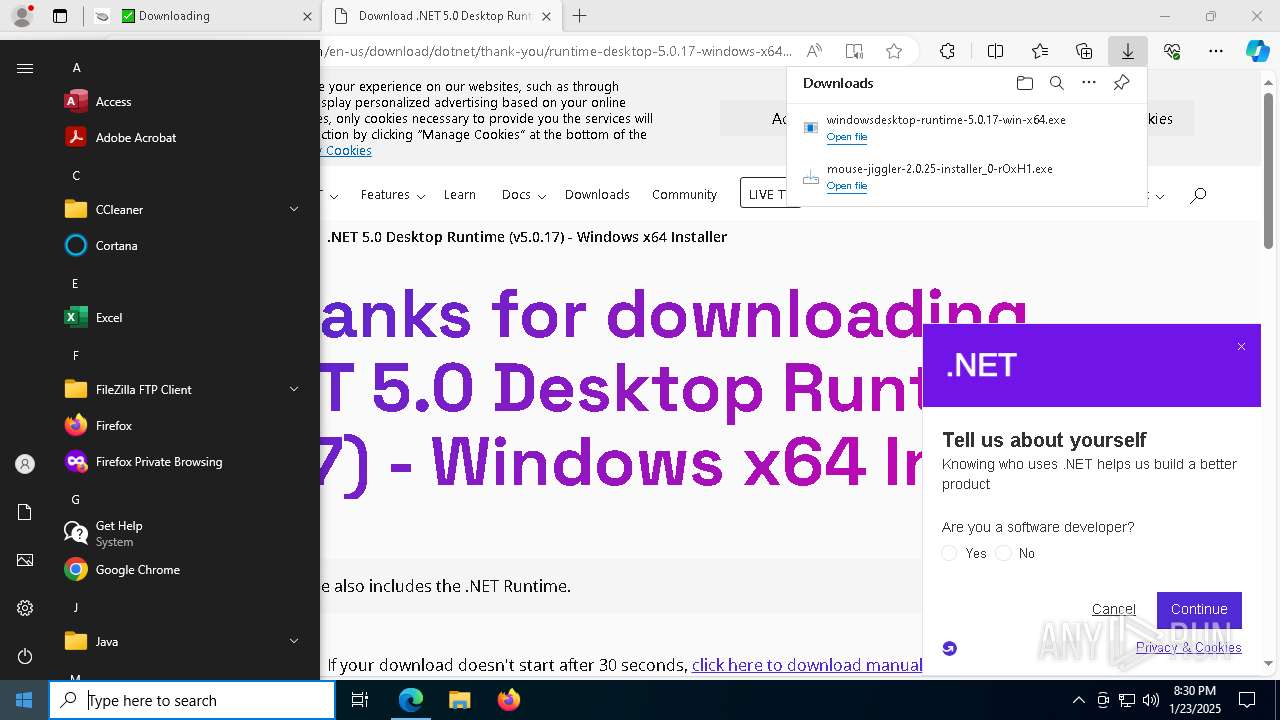Open the Copilot sidebar icon

point(1258,51)
